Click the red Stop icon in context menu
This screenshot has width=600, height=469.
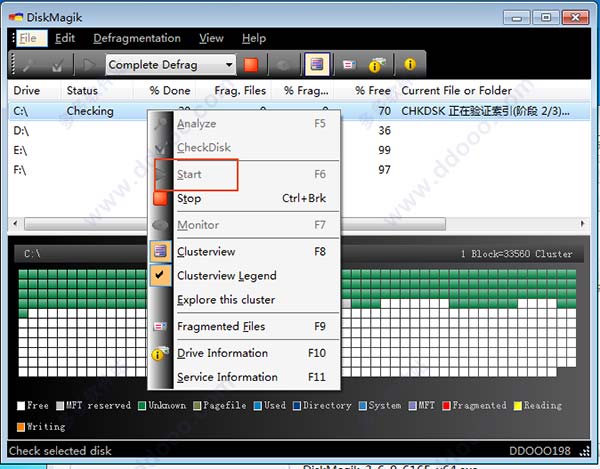160,199
